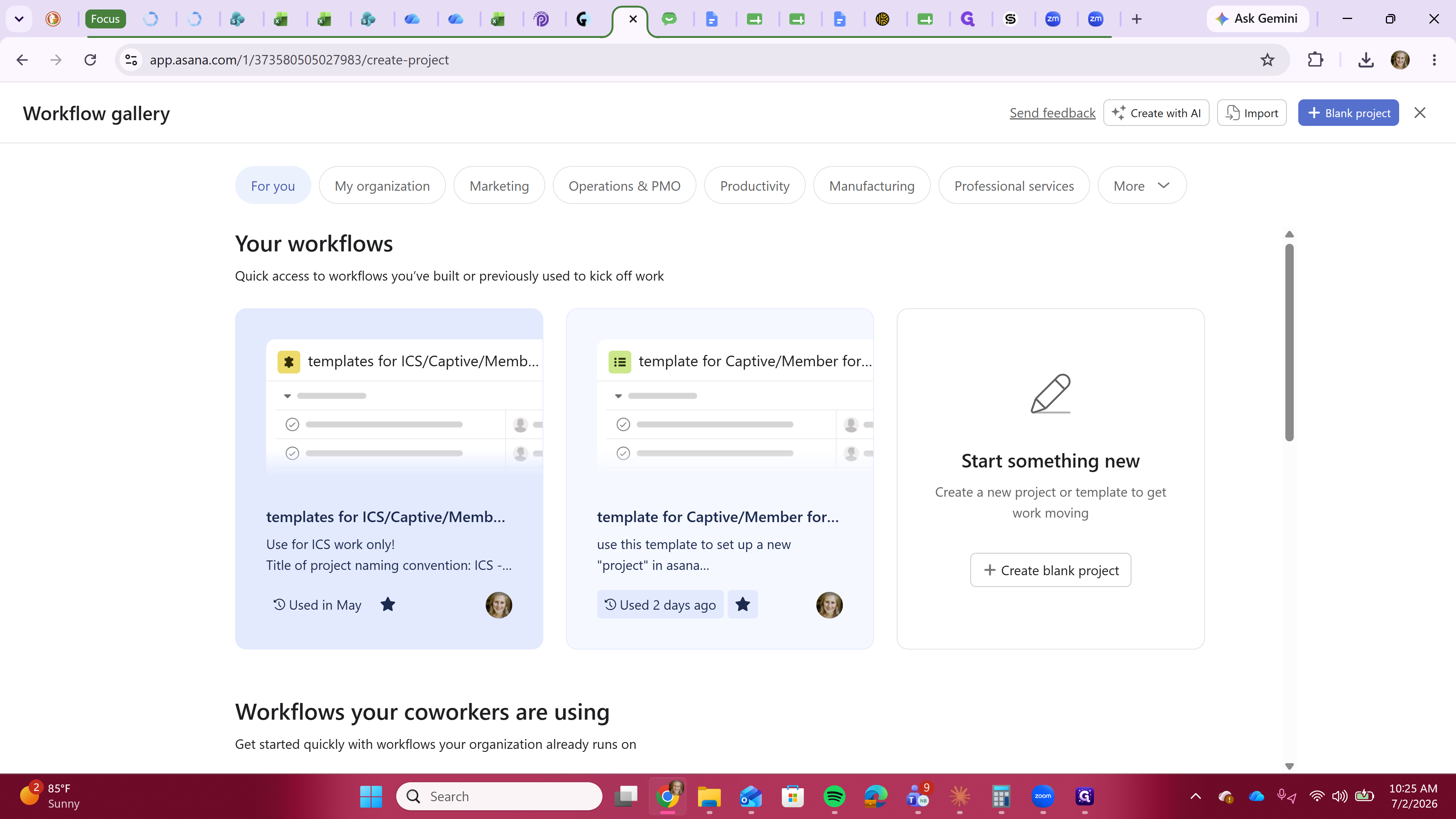The height and width of the screenshot is (819, 1456).
Task: Open the Windows Start menu
Action: point(371,796)
